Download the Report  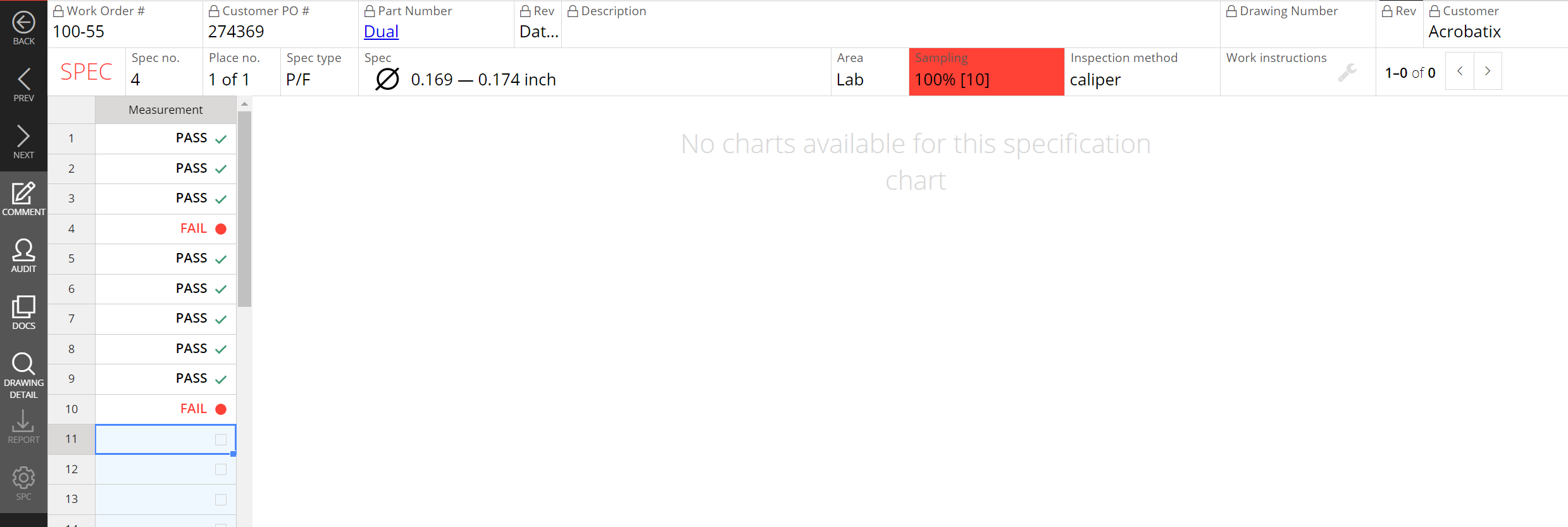(x=23, y=422)
